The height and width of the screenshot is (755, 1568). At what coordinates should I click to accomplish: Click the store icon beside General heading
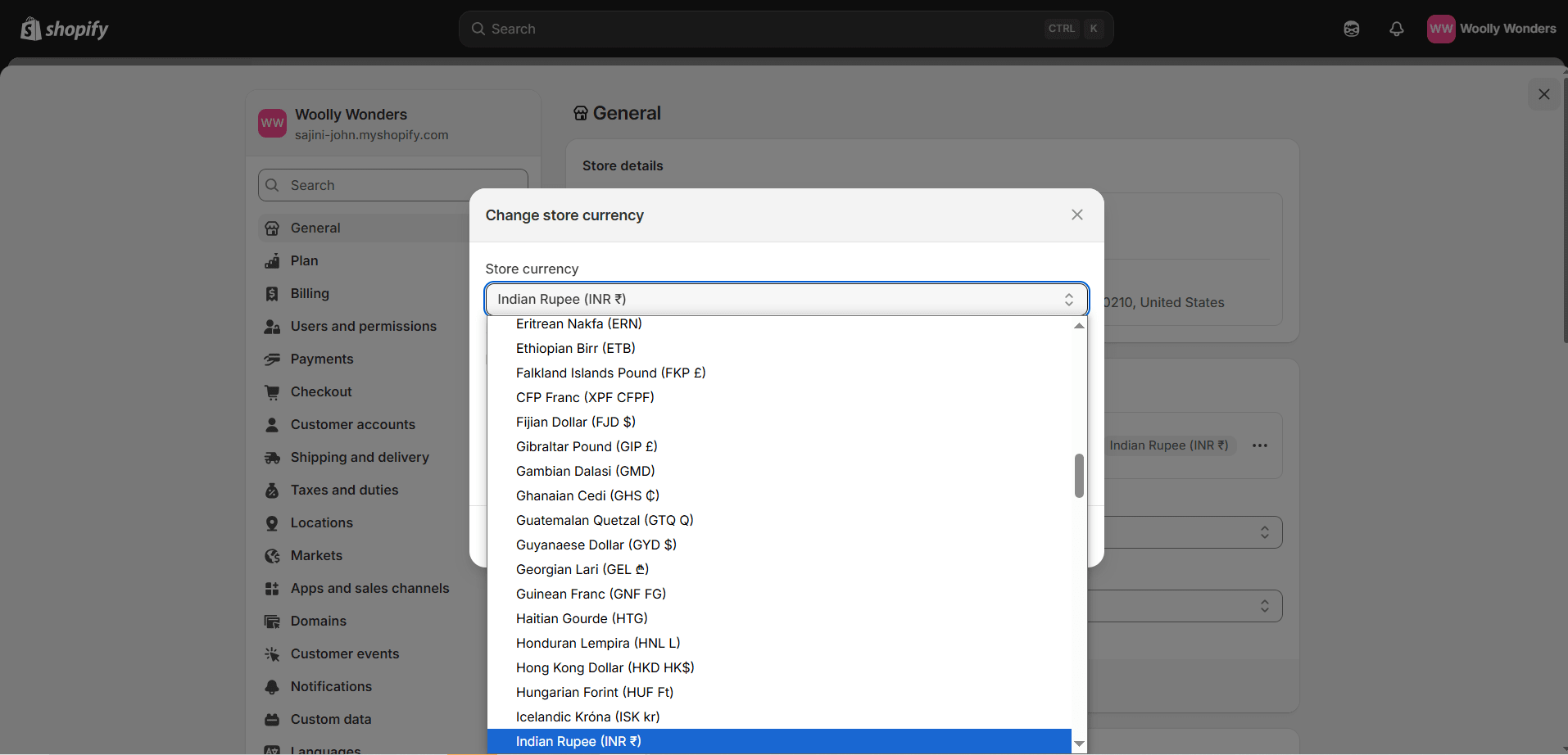(581, 113)
